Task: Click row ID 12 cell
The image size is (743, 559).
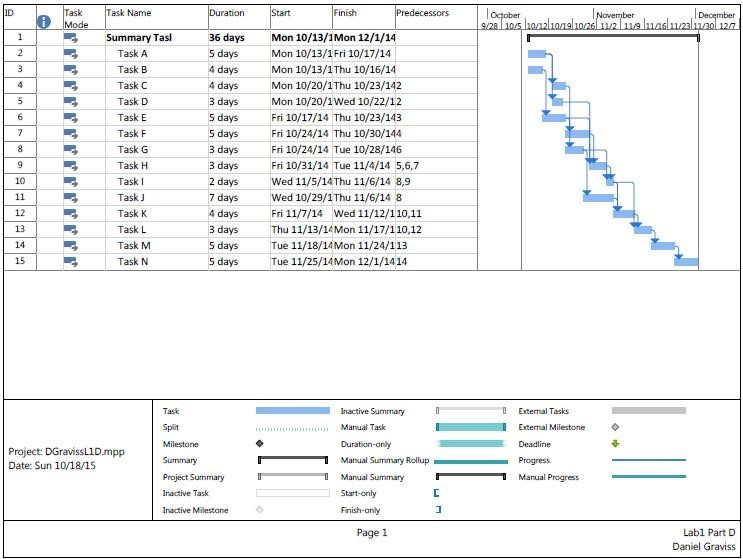Action: coord(20,213)
